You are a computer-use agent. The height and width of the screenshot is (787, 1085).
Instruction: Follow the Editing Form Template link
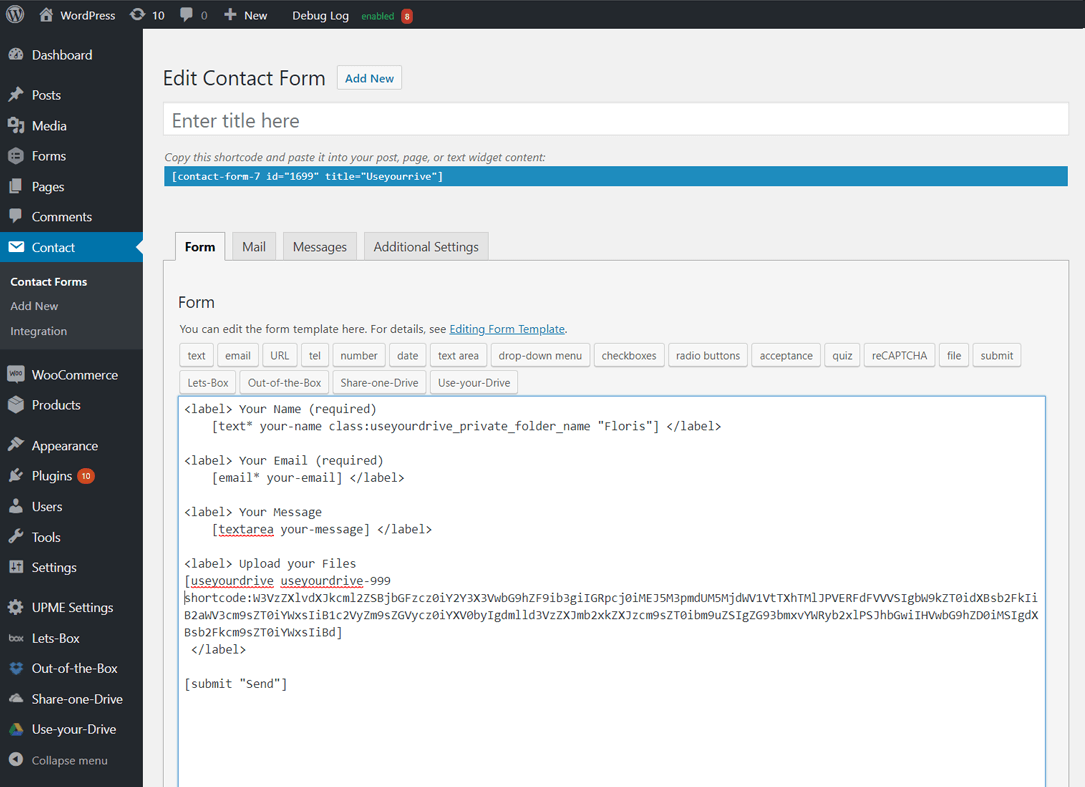pyautogui.click(x=507, y=329)
